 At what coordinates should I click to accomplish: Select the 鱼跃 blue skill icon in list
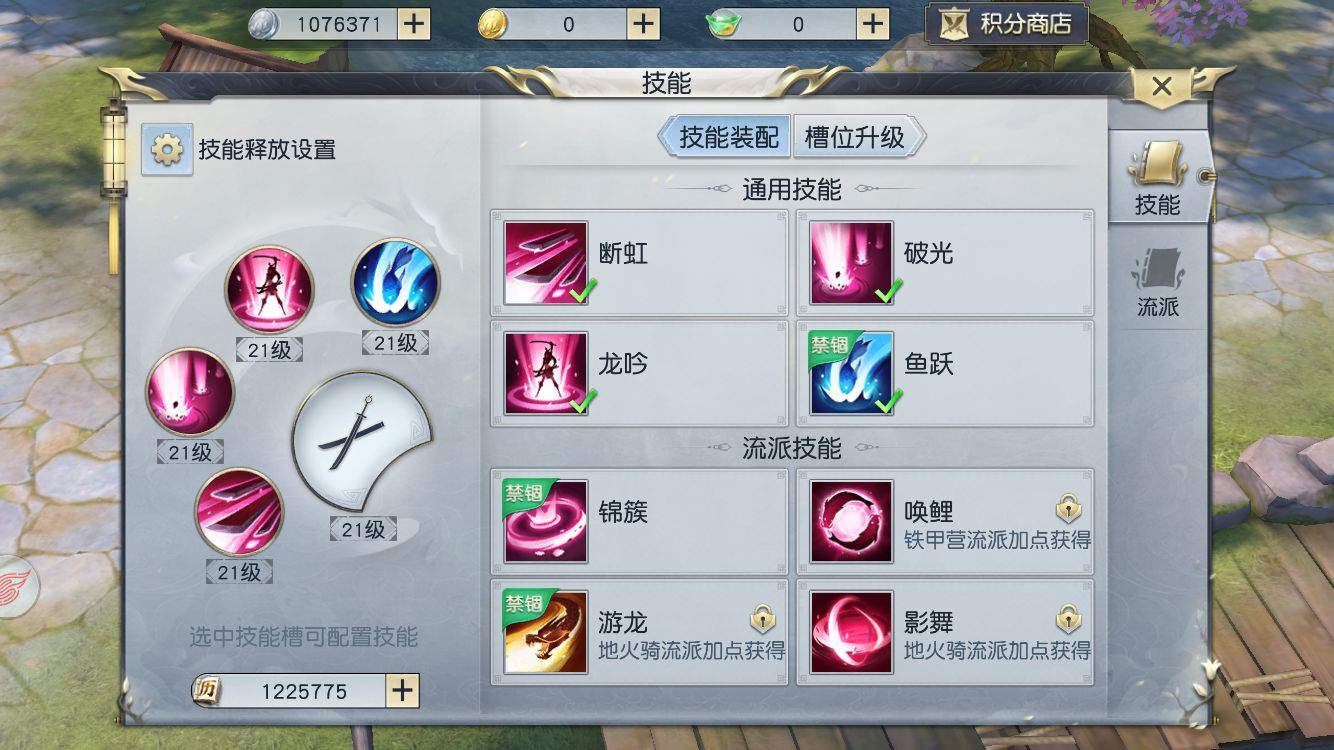[x=851, y=374]
